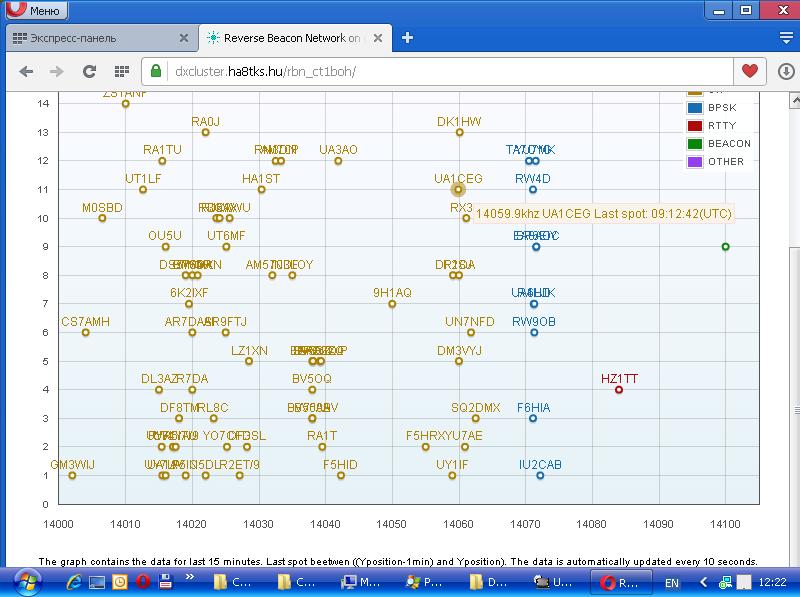Click the green security padlock icon
This screenshot has width=800, height=597.
click(156, 71)
